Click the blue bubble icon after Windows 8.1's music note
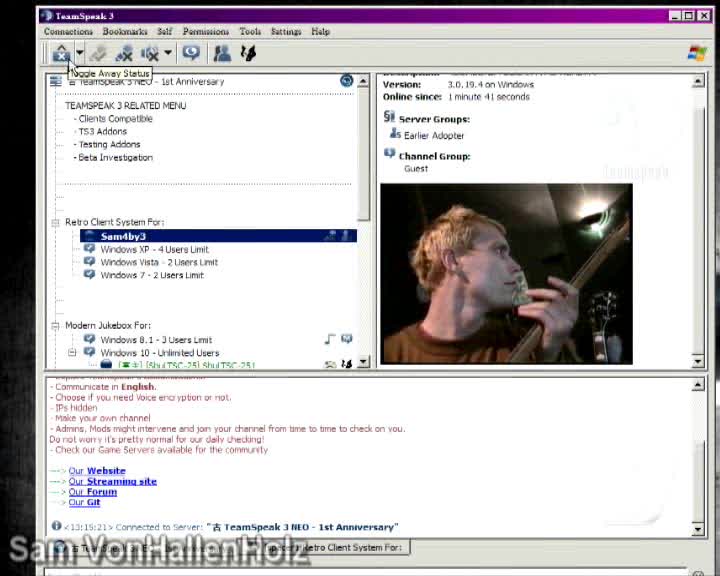The height and width of the screenshot is (576, 720). (x=347, y=339)
